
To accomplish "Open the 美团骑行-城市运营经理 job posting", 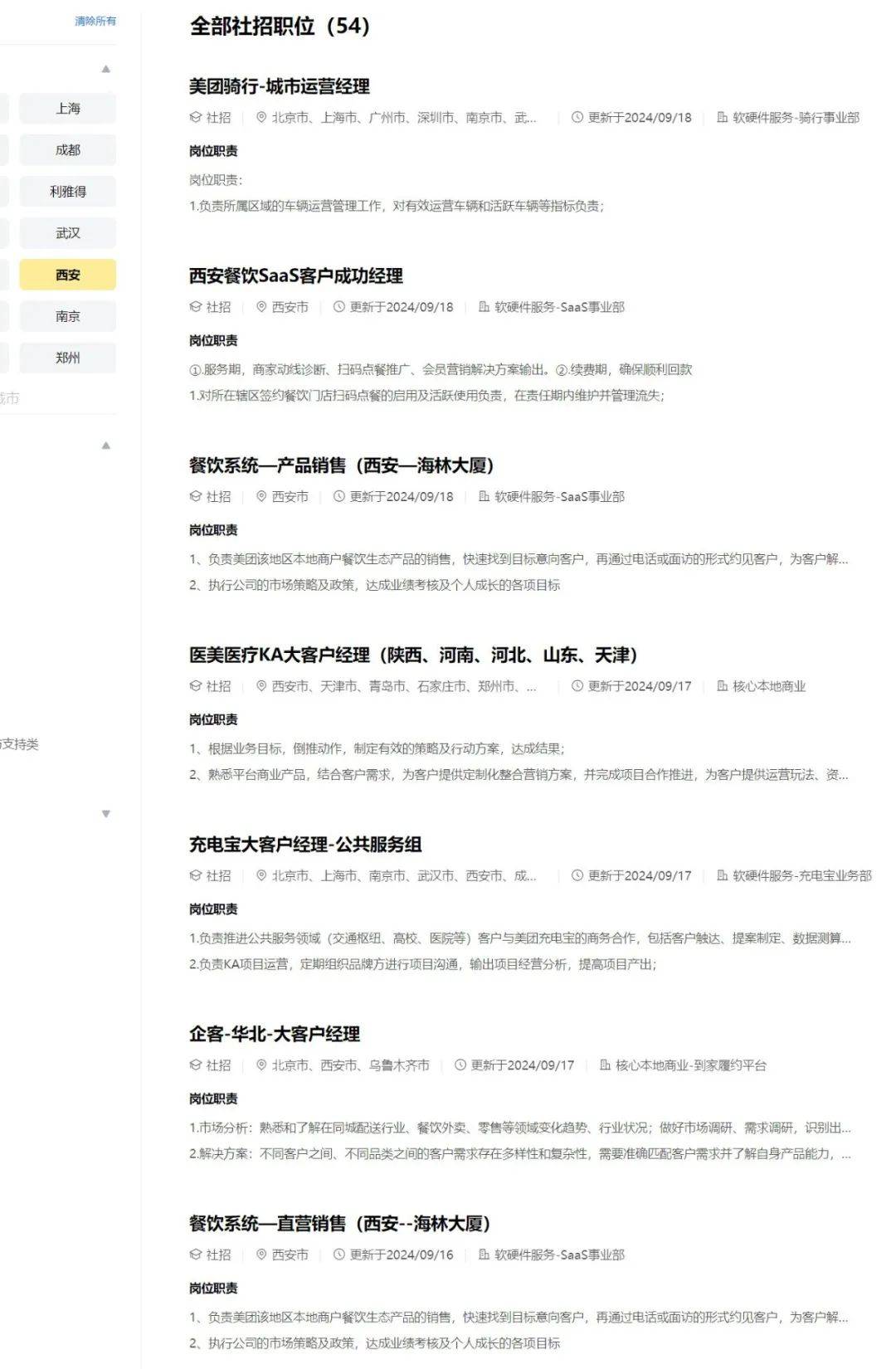I will pos(280,86).
